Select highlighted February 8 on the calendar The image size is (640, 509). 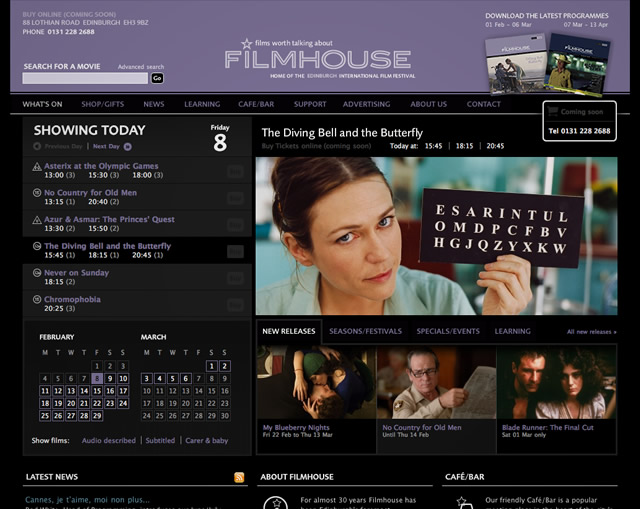(97, 378)
